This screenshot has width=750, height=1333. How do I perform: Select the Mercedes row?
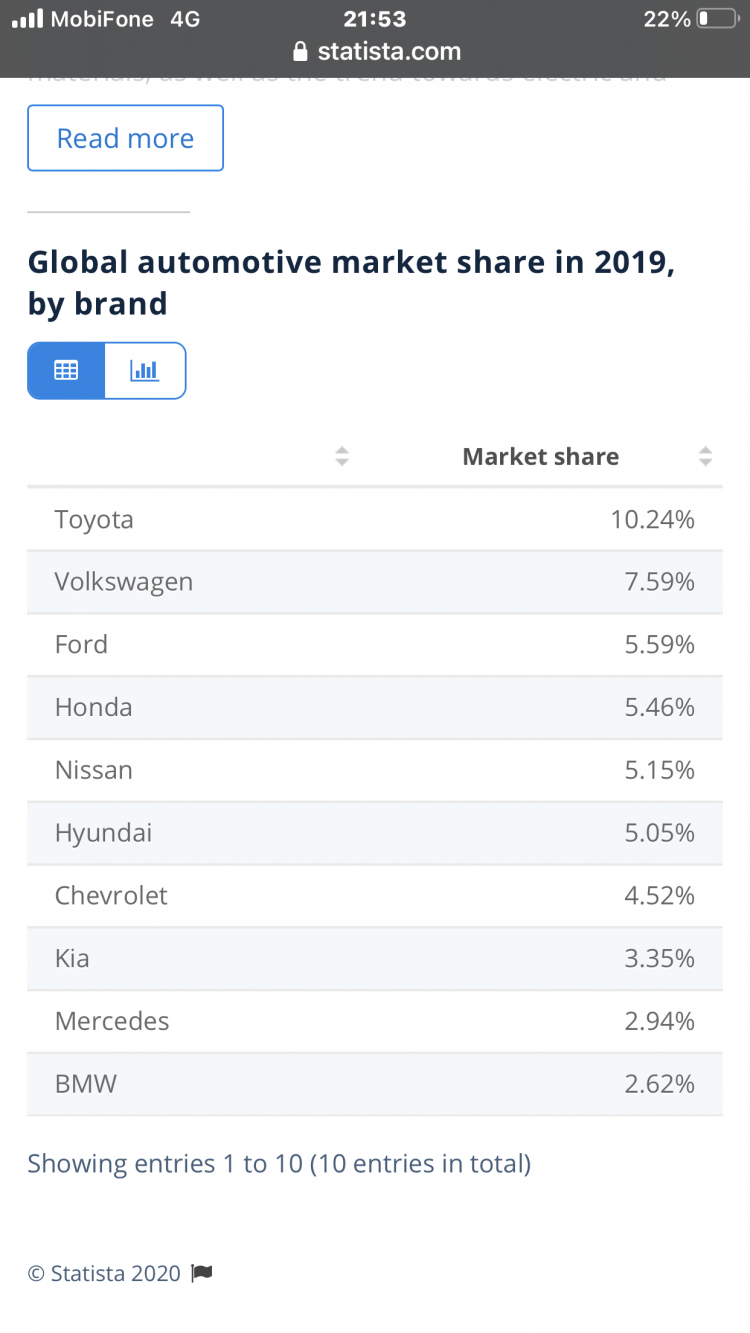(x=375, y=1021)
